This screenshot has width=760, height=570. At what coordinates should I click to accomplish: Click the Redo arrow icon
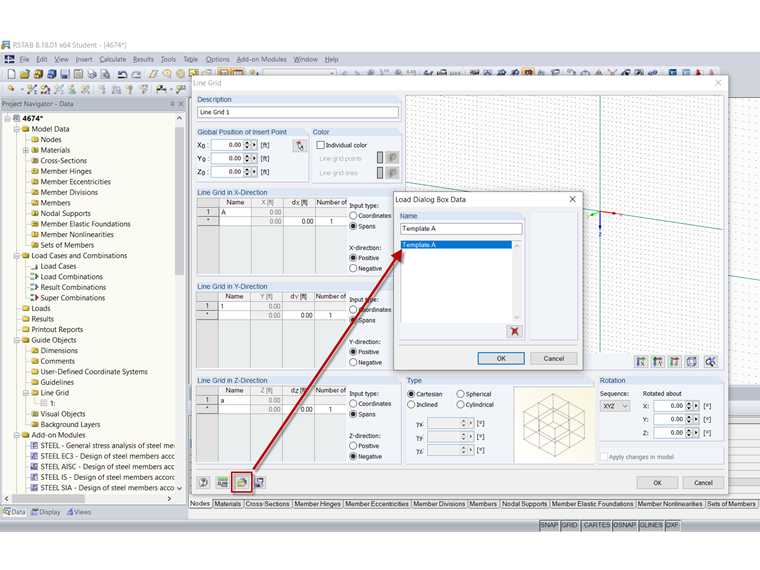click(136, 74)
